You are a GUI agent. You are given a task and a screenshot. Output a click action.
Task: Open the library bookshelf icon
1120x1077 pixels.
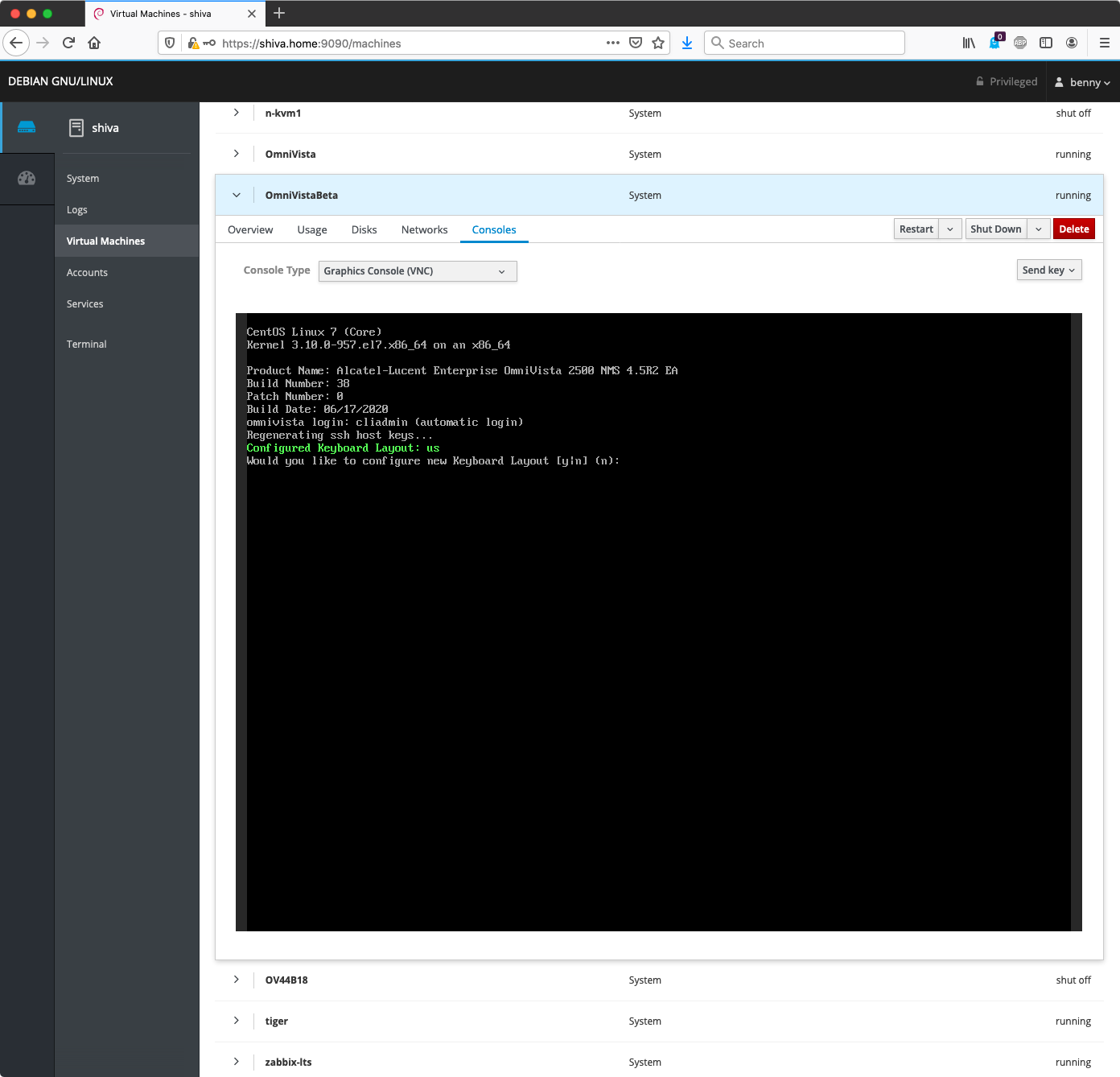tap(969, 43)
